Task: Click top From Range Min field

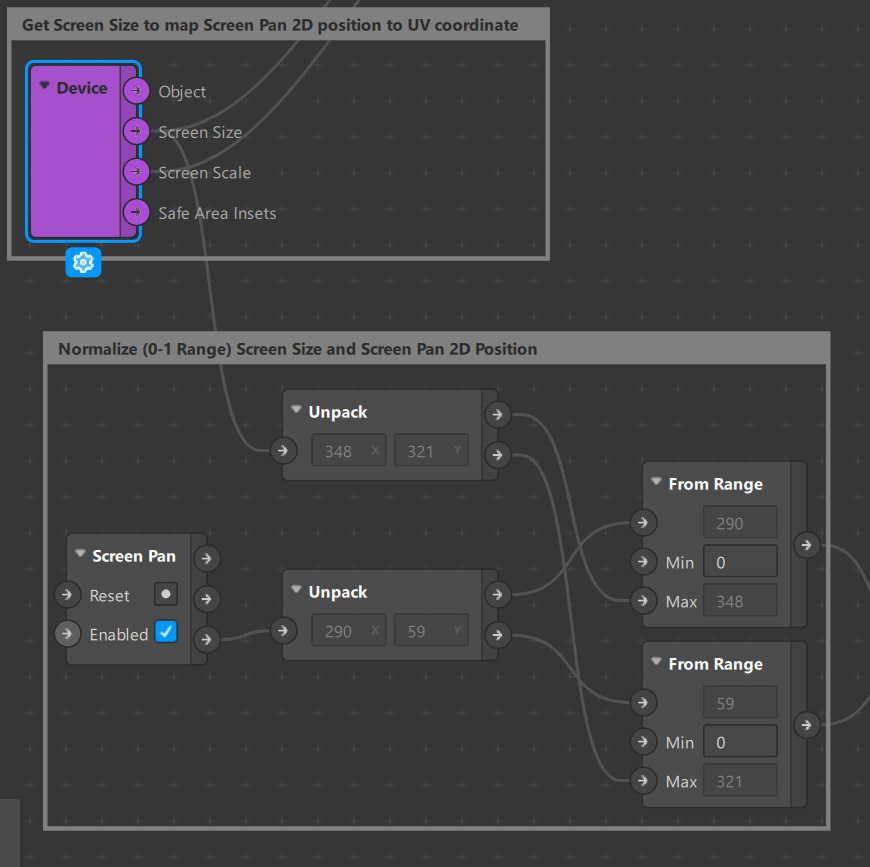Action: click(740, 561)
